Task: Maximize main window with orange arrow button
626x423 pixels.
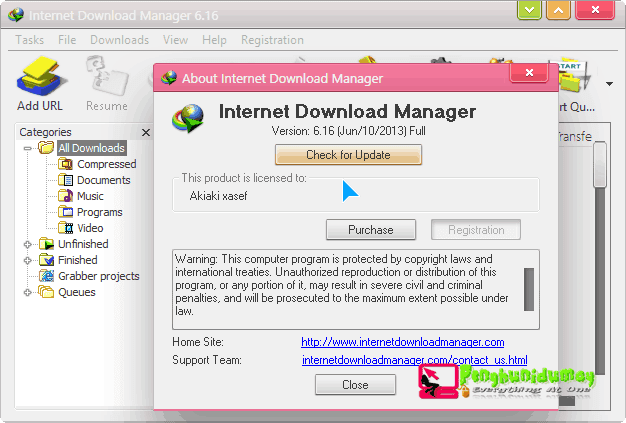Action: pos(559,10)
